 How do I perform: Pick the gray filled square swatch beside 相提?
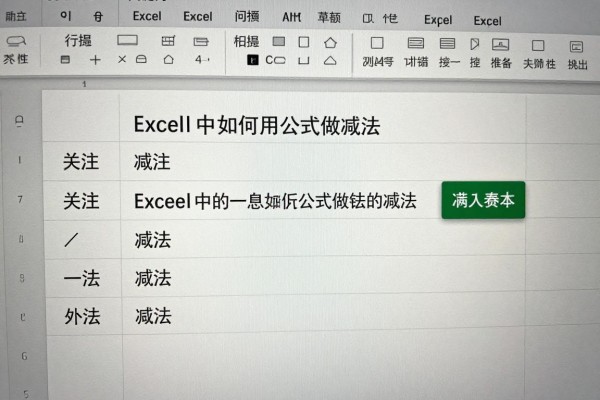pos(279,41)
